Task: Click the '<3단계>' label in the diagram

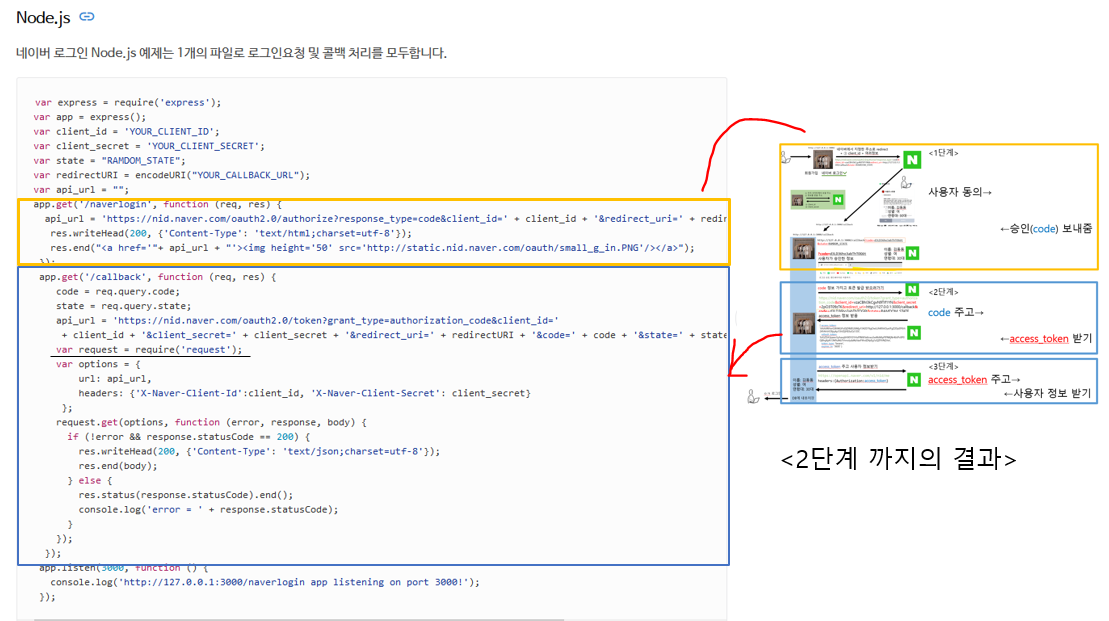Action: tap(943, 366)
